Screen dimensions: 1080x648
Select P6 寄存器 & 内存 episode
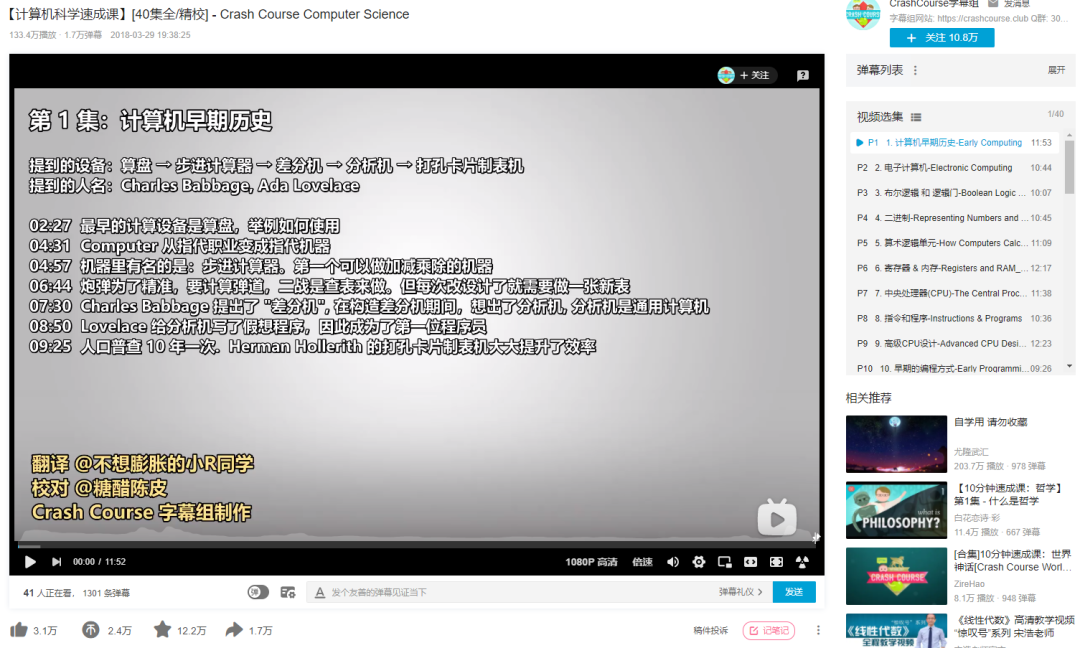tap(954, 268)
